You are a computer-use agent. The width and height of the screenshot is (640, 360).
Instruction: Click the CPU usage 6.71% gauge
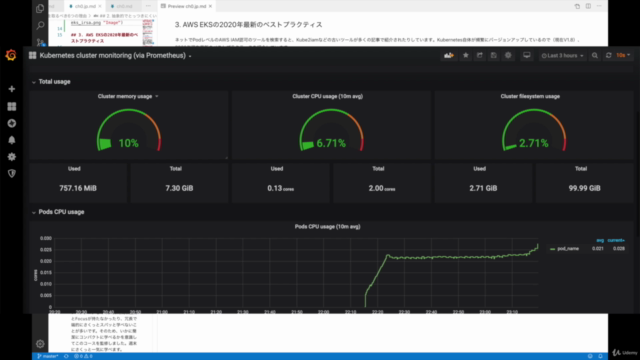[331, 131]
